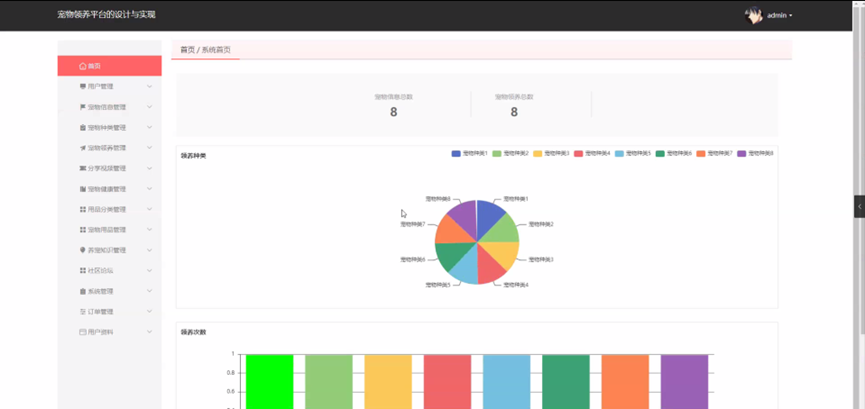Open the 用户资料 menu label
This screenshot has width=865, height=409.
click(100, 332)
